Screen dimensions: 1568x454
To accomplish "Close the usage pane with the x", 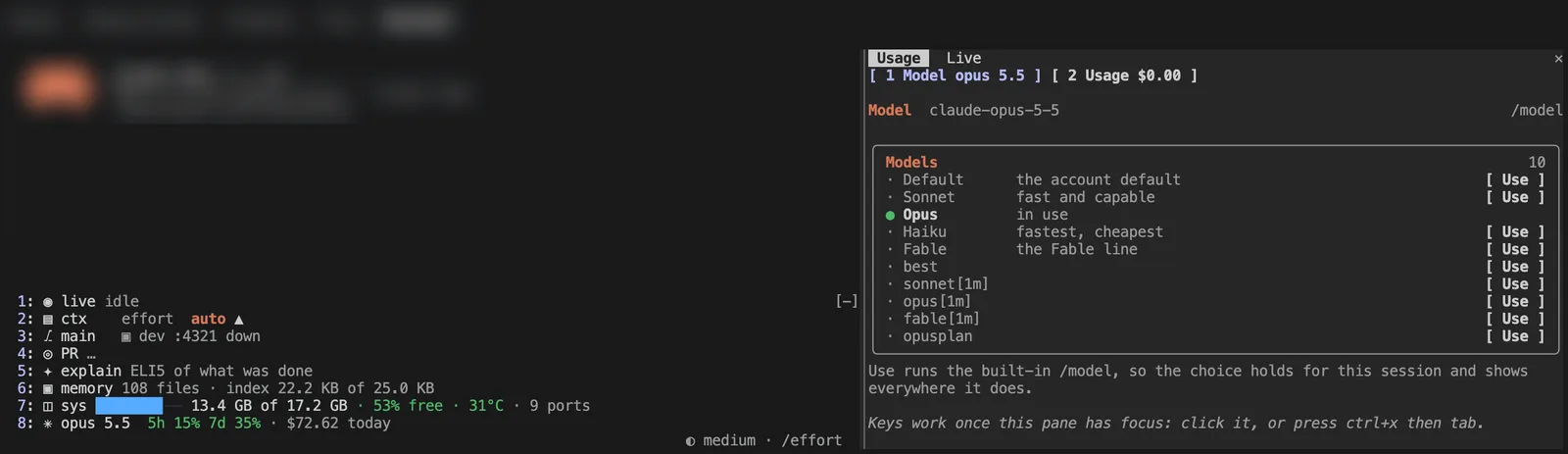I will point(1558,59).
